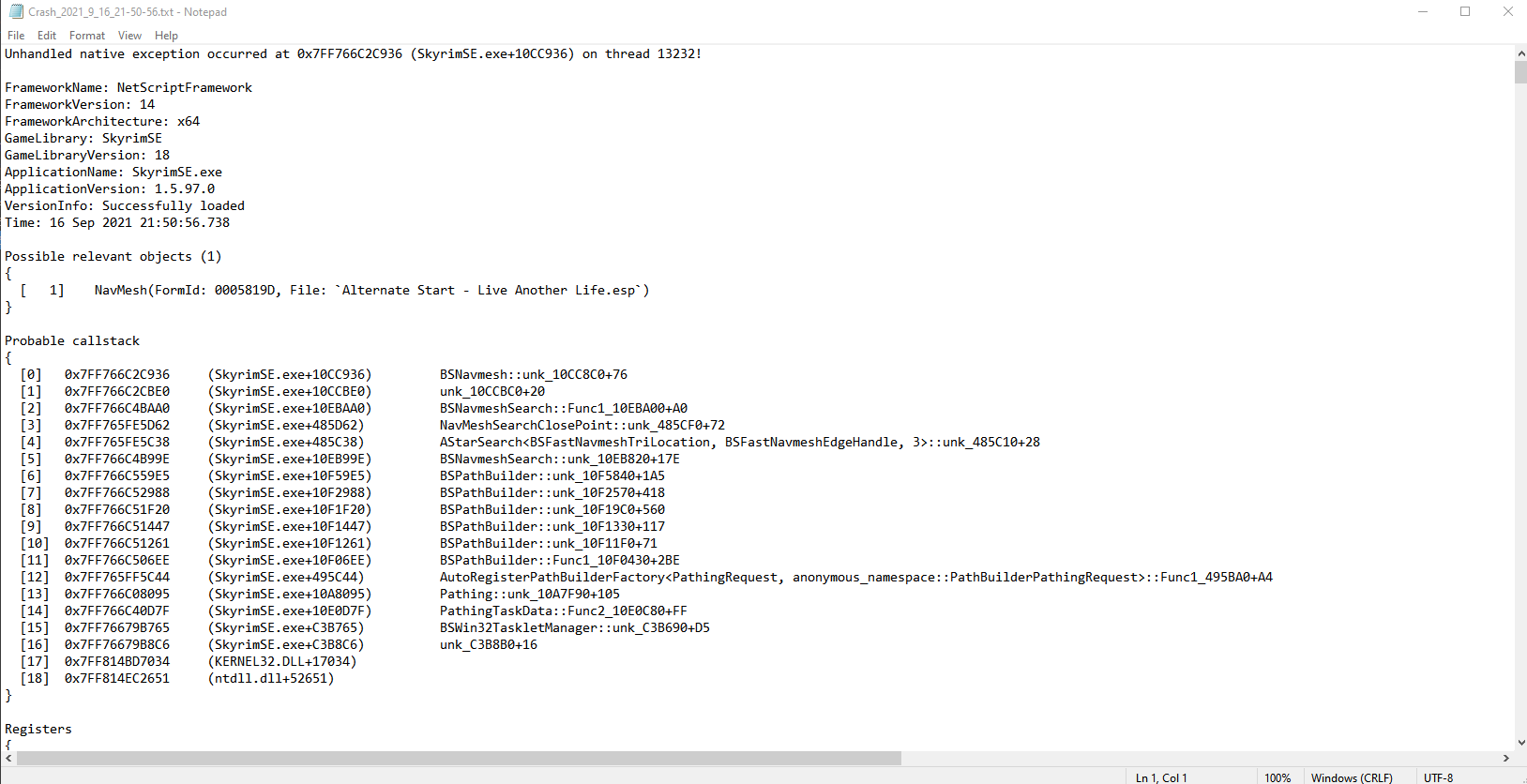Screen dimensions: 1527x784
Task: Open the Help menu
Action: (166, 36)
